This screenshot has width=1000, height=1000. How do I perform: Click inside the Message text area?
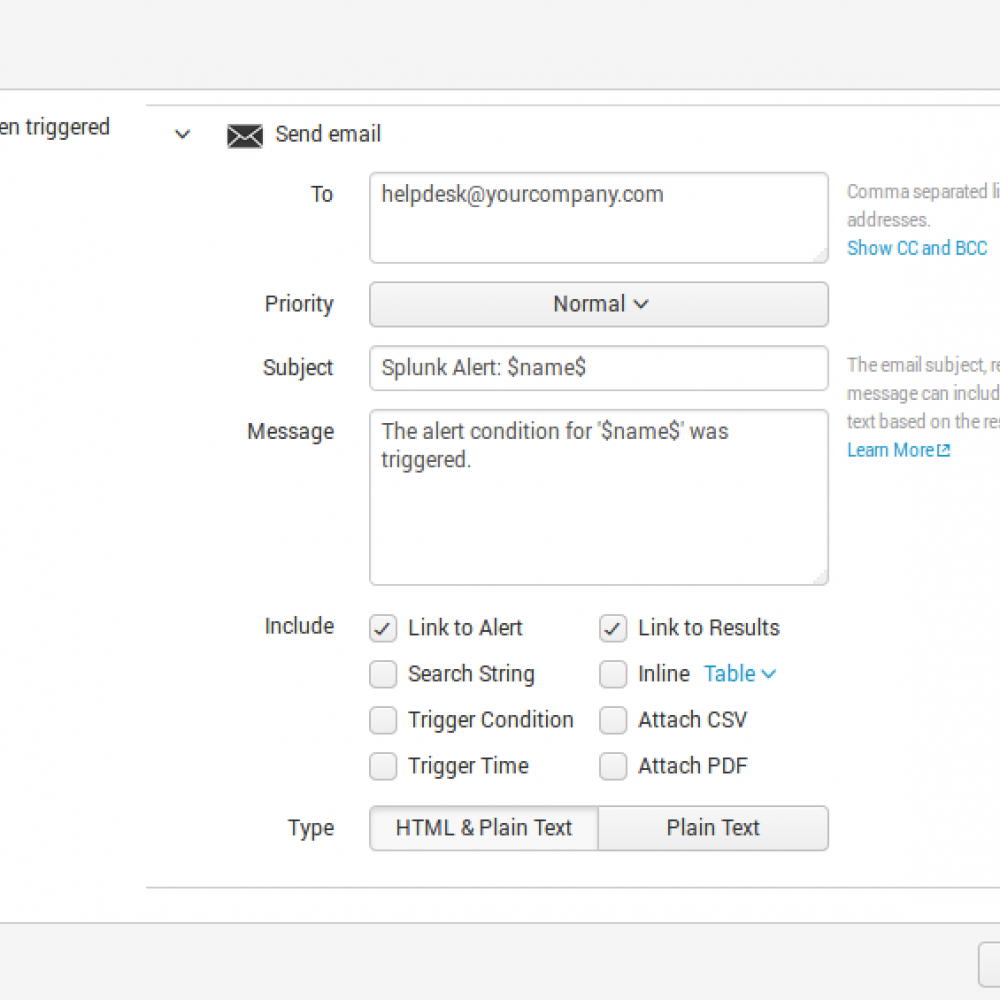point(598,497)
